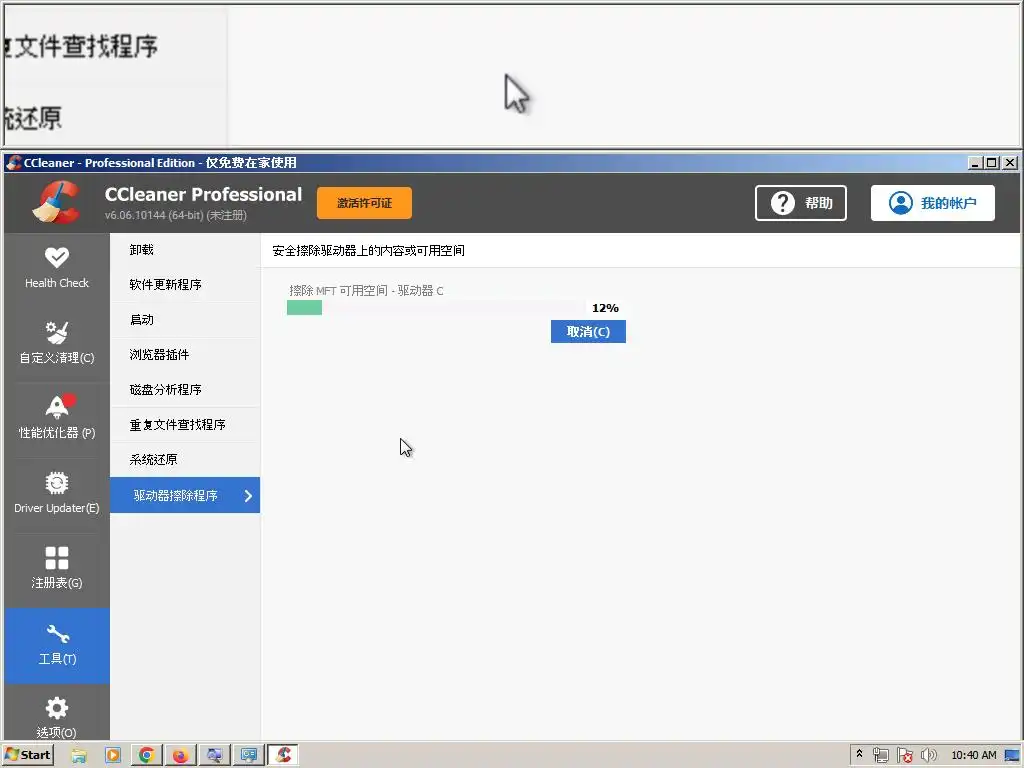Show hidden tray icons arrow

pyautogui.click(x=859, y=754)
